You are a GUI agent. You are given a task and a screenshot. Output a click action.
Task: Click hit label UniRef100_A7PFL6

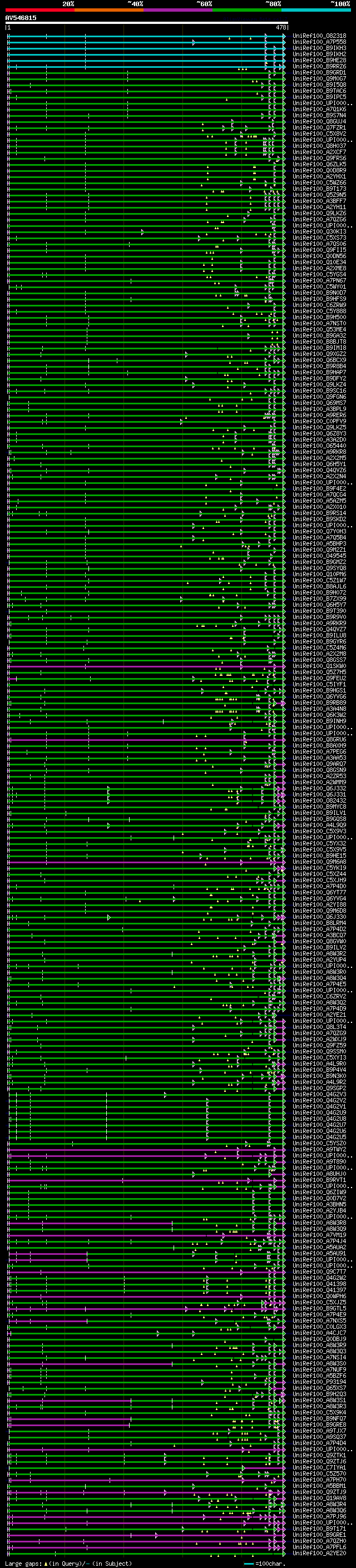(x=319, y=1547)
